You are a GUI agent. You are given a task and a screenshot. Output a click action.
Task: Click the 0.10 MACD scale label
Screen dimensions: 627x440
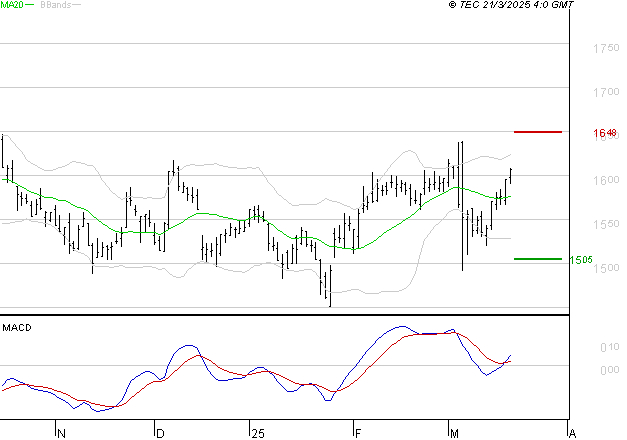click(610, 347)
